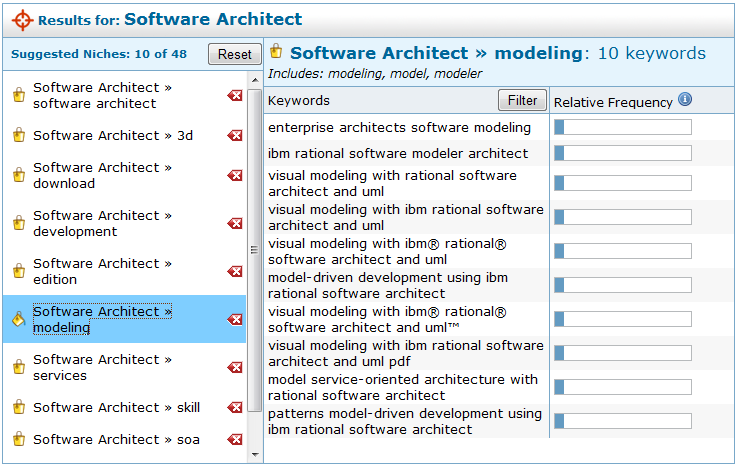This screenshot has width=738, height=467.
Task: Remove the 'services' niche with red X
Action: tap(235, 367)
